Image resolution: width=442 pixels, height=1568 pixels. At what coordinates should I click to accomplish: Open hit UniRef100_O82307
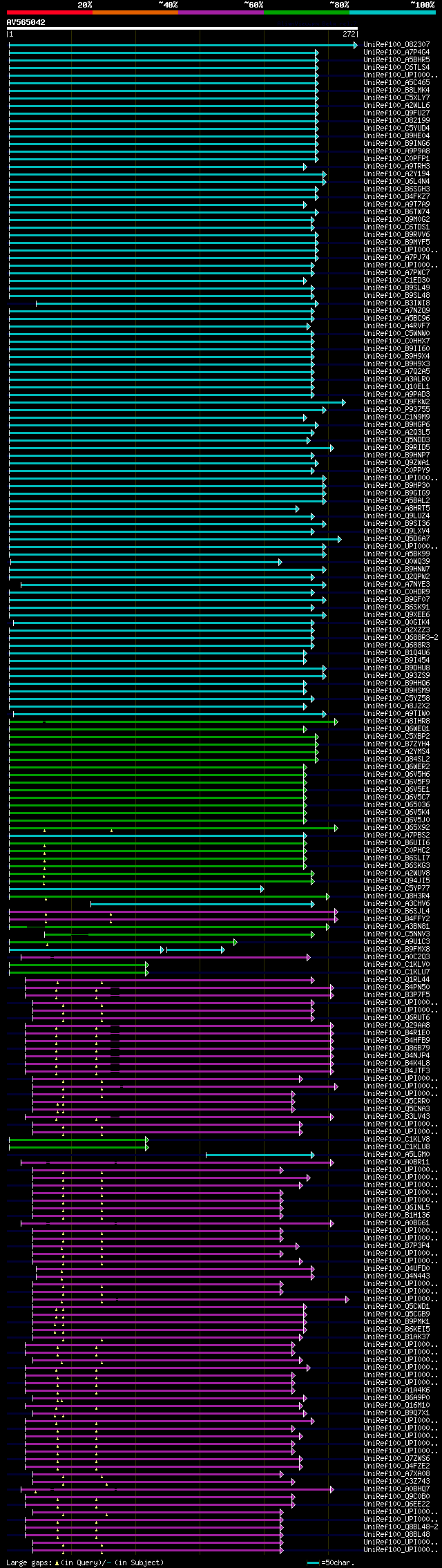pos(396,45)
